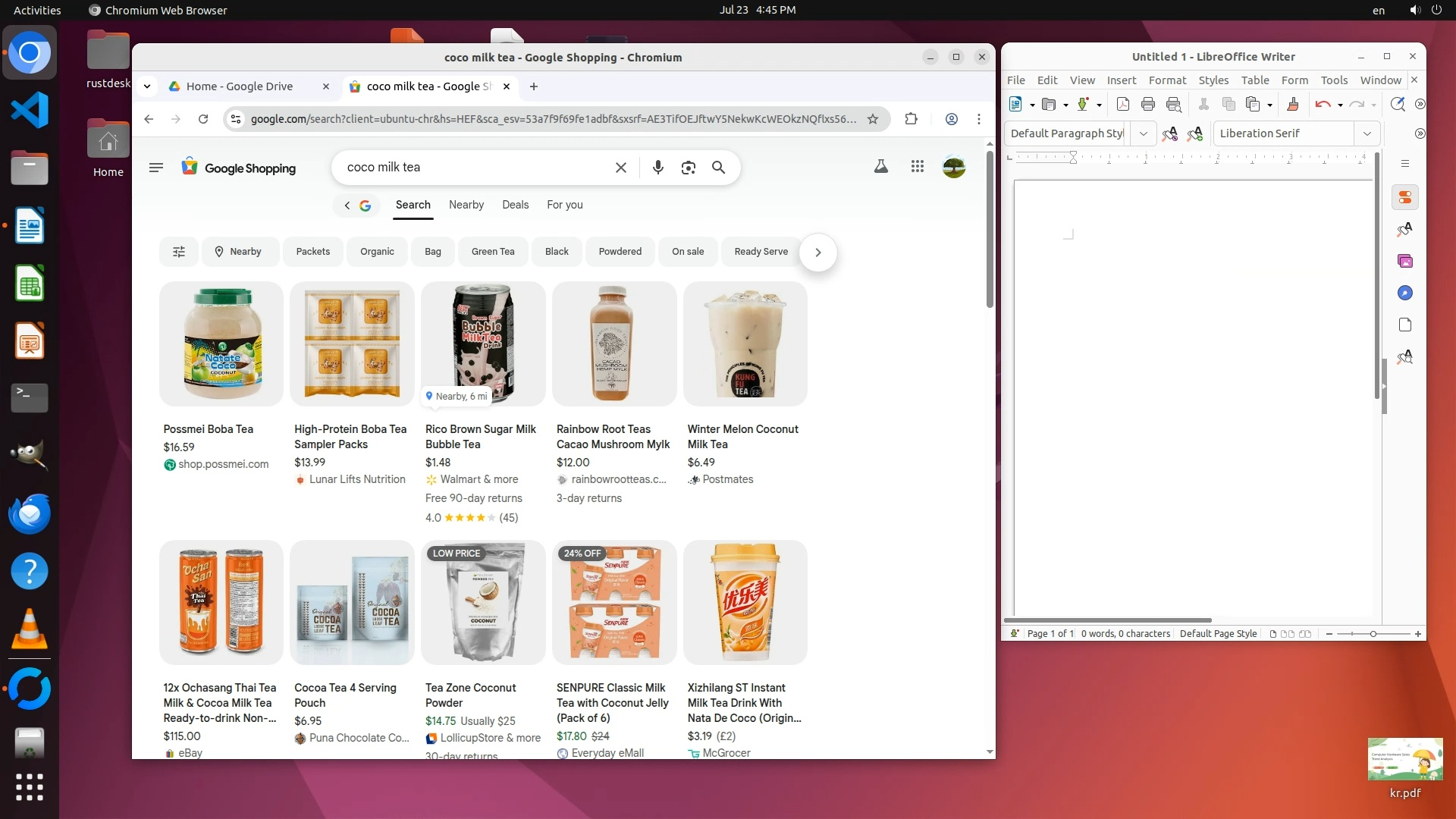Open the Possmei Boba Tea product link
1456x819 pixels.
209,429
